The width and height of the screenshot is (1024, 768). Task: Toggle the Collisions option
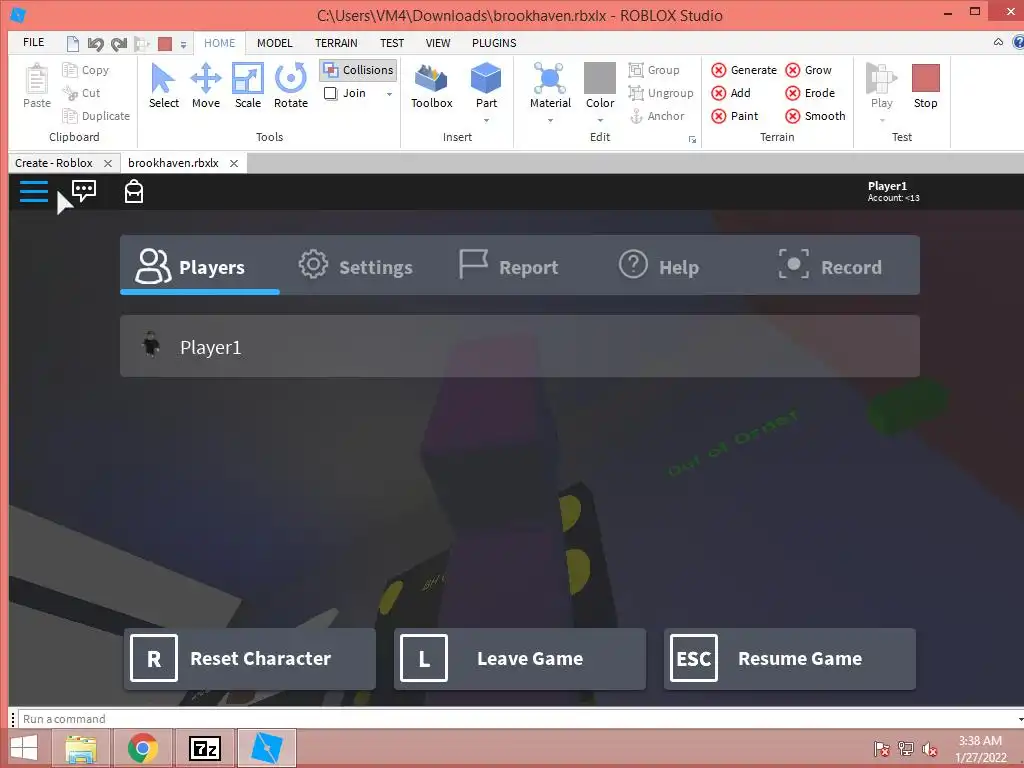point(359,70)
